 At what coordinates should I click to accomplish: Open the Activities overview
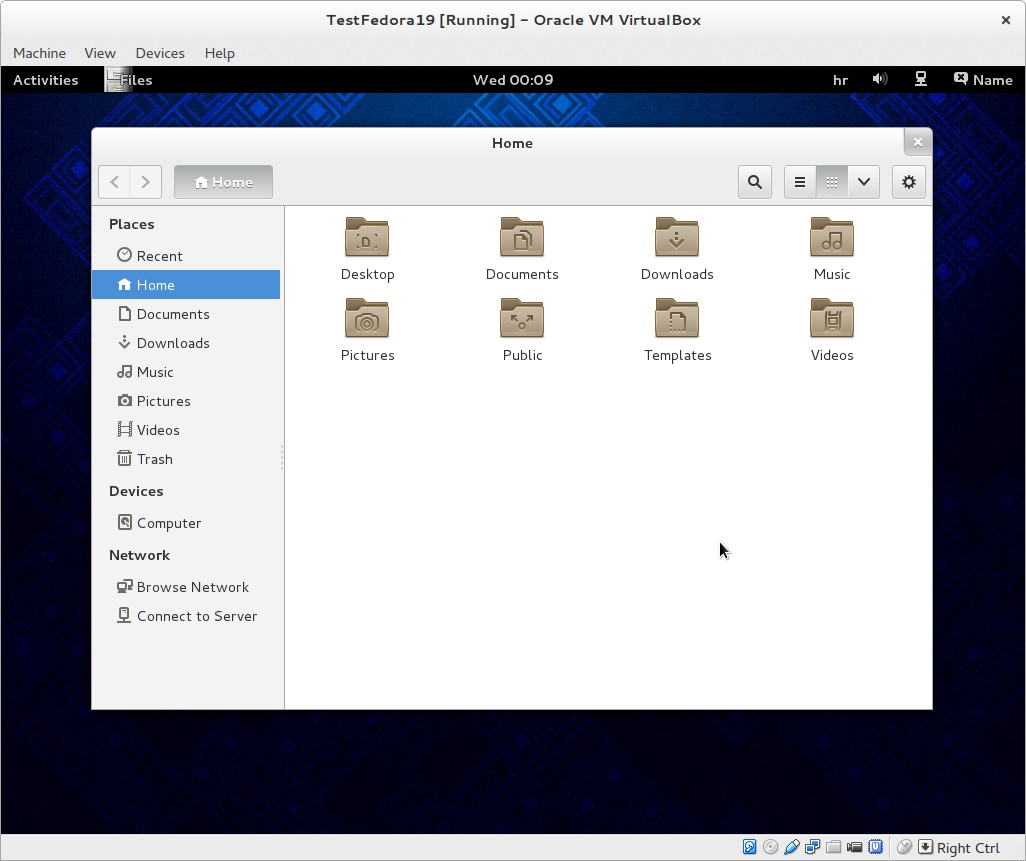[45, 80]
